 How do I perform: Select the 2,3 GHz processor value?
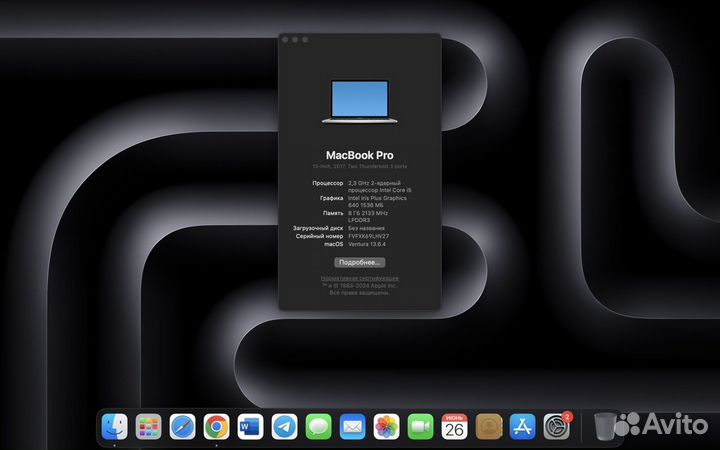coord(380,186)
